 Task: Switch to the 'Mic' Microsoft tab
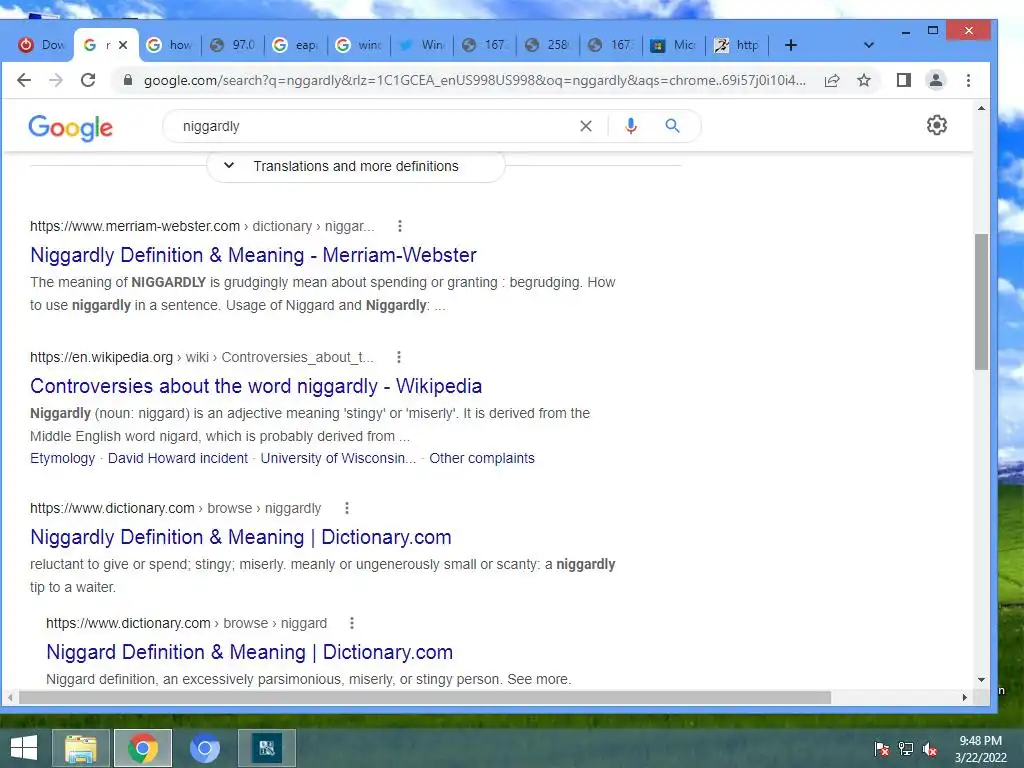coord(675,45)
